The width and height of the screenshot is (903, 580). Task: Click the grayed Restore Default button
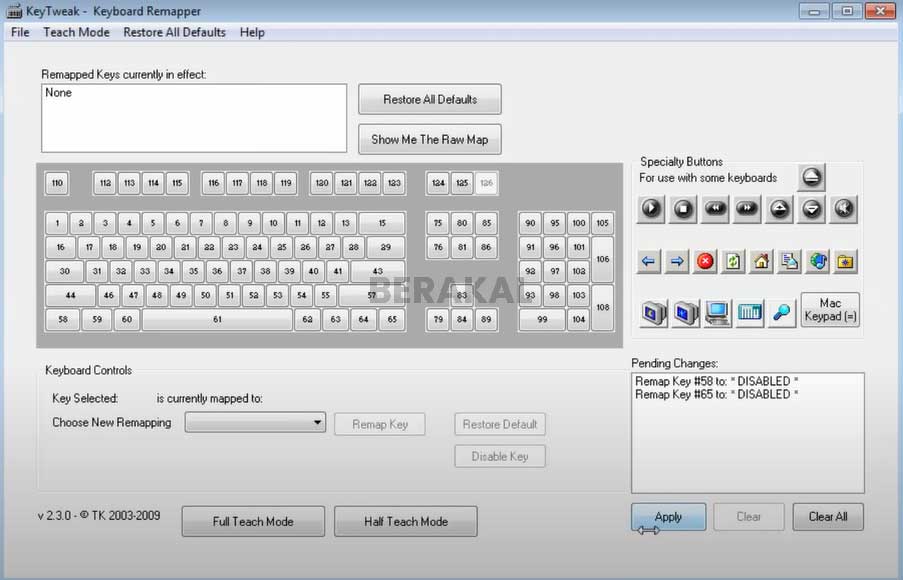pyautogui.click(x=500, y=424)
